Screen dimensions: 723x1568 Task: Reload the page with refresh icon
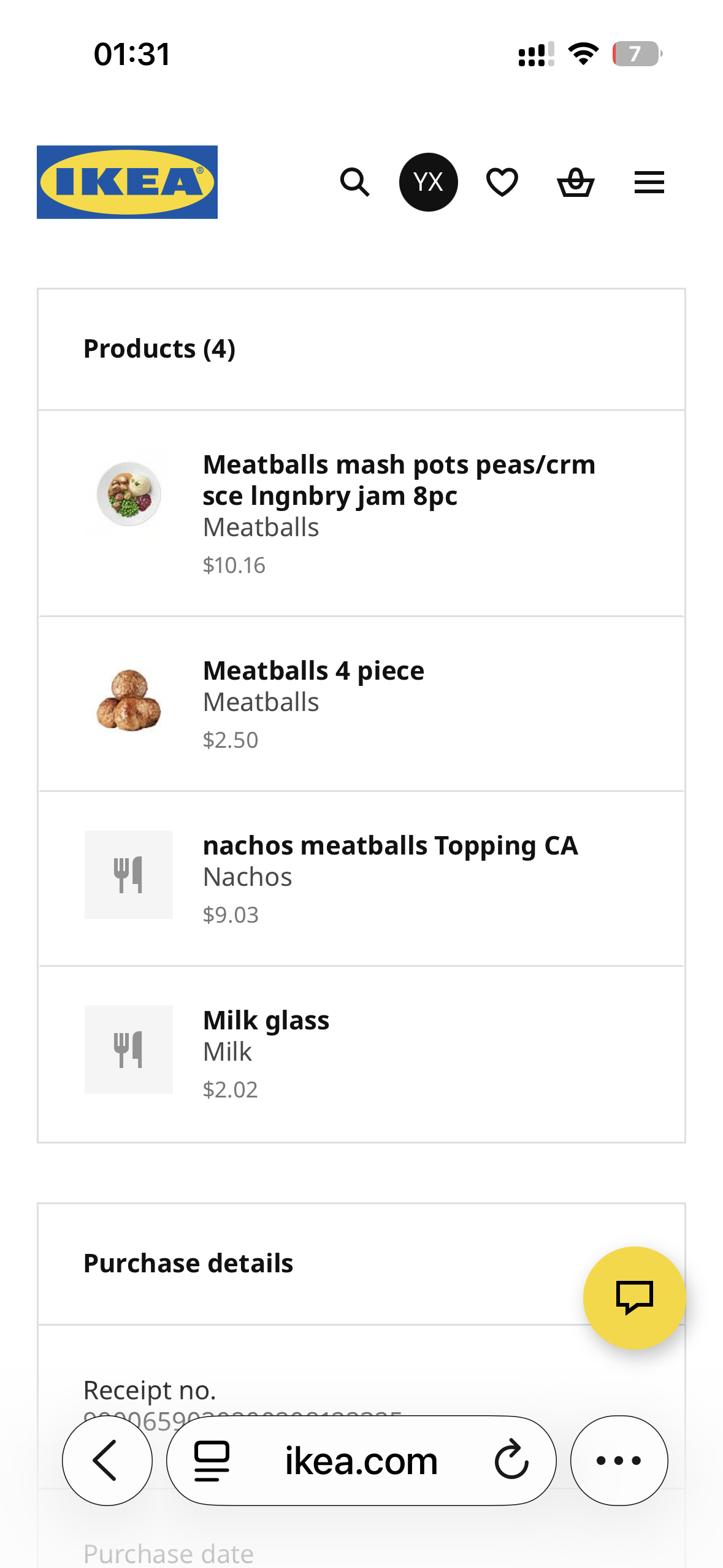point(511,1461)
